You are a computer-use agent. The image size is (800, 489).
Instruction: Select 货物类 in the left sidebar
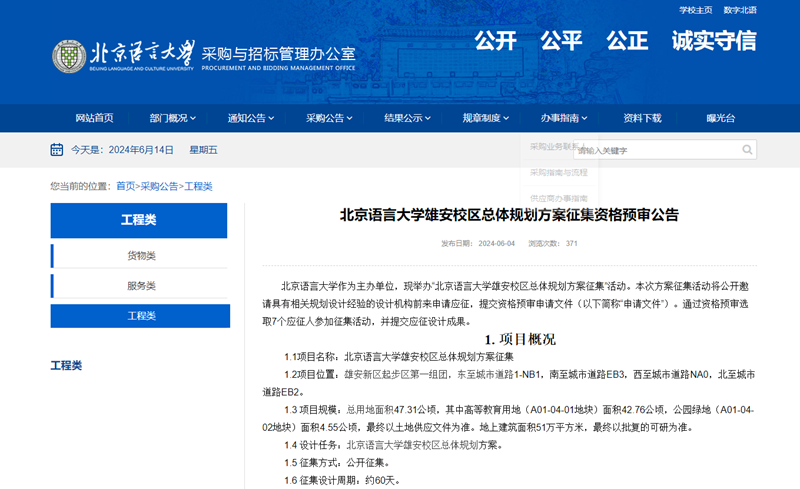[141, 256]
